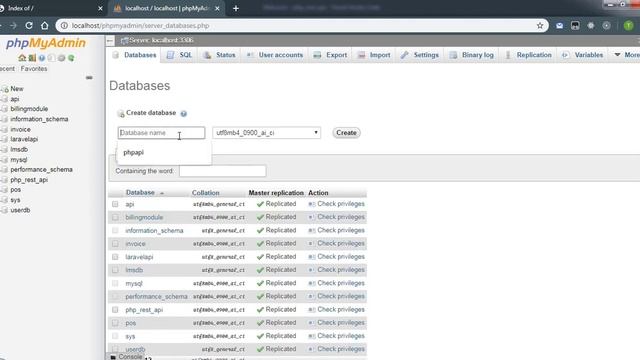Tick the checkbox for mysql database

pos(115,283)
